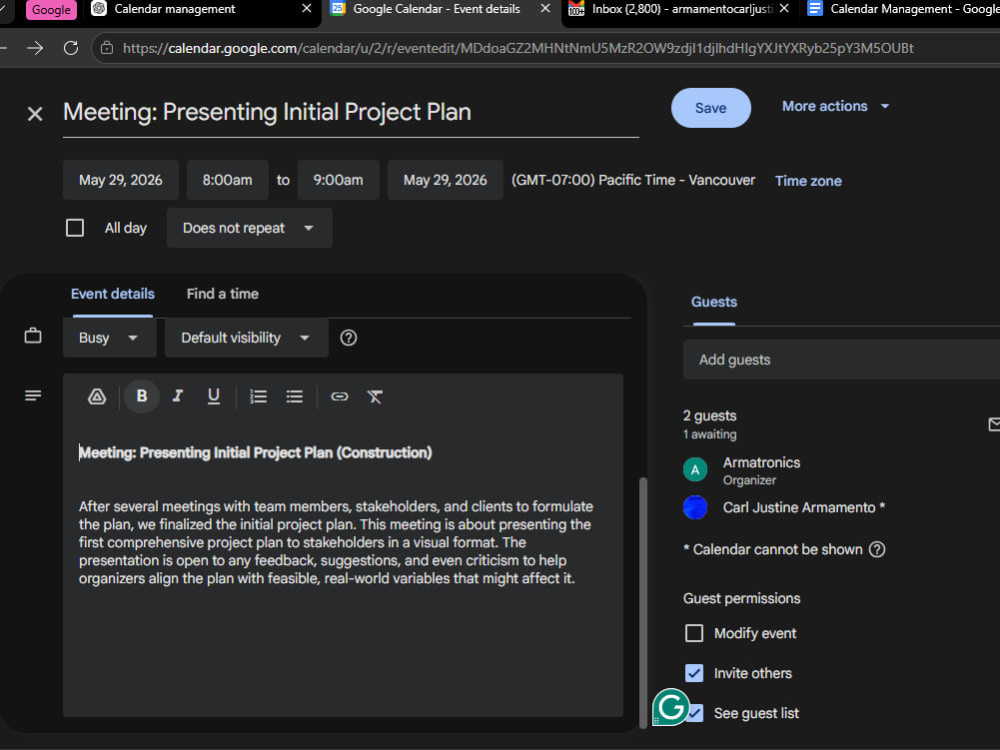Close the Gmail Inbox tab
Image resolution: width=1000 pixels, height=750 pixels.
(x=784, y=9)
